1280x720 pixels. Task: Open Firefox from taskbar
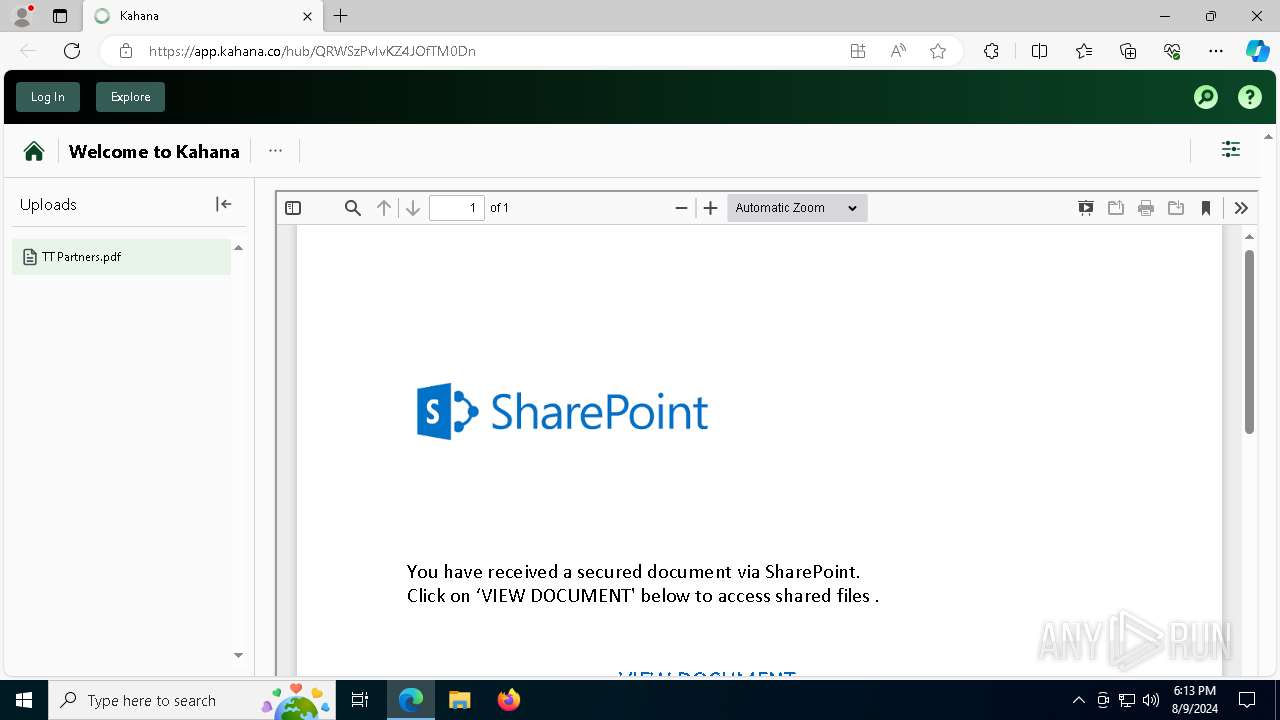pos(509,700)
